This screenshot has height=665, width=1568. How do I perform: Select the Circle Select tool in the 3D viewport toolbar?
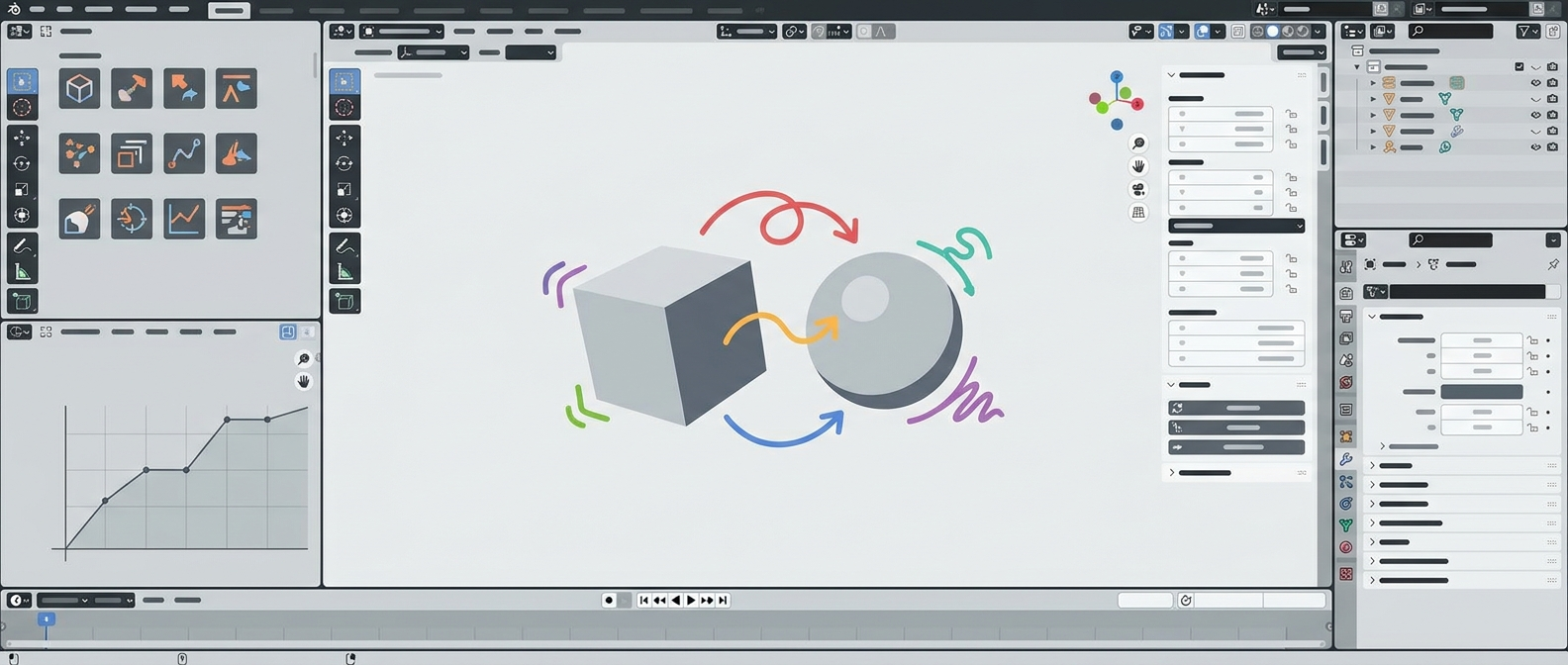click(344, 107)
